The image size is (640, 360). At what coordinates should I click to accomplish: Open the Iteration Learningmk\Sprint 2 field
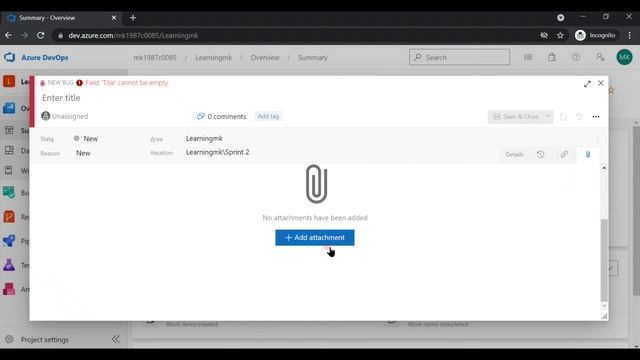[x=218, y=152]
